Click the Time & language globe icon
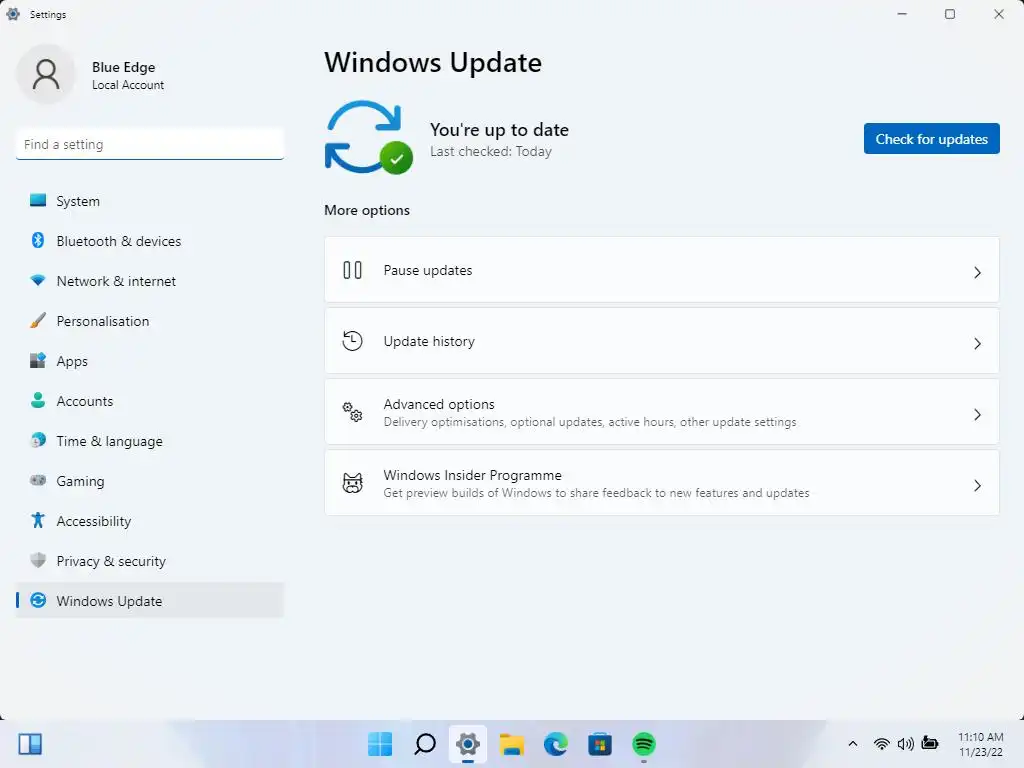Image resolution: width=1024 pixels, height=768 pixels. coord(38,440)
